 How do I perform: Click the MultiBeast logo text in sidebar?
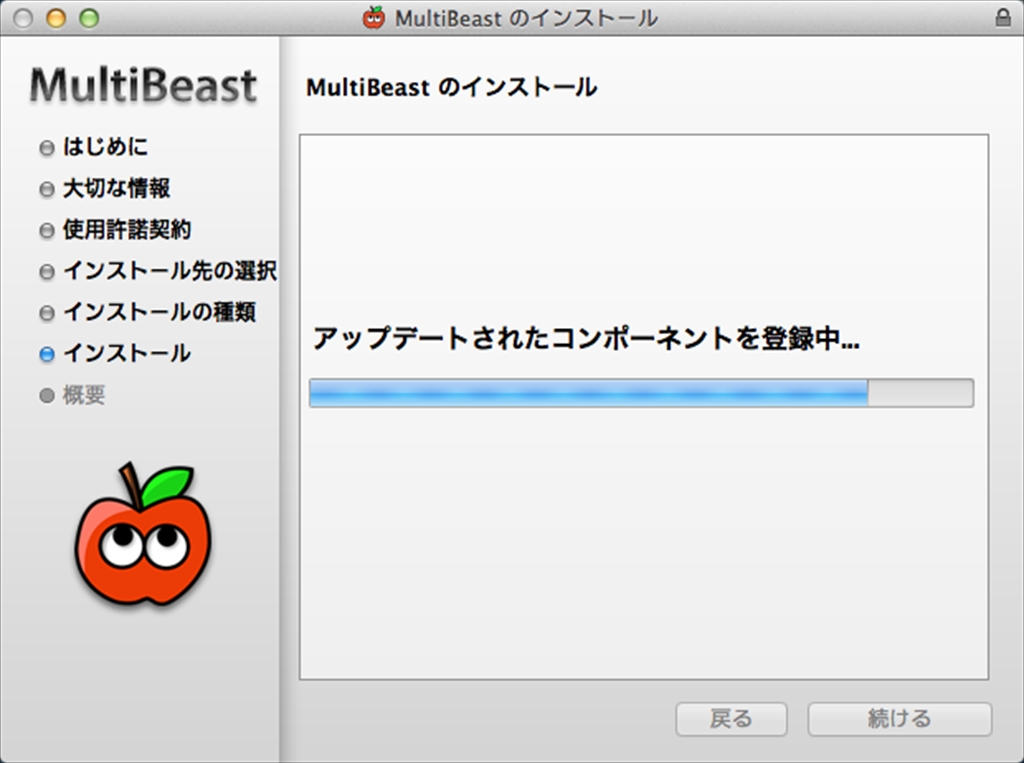point(143,86)
